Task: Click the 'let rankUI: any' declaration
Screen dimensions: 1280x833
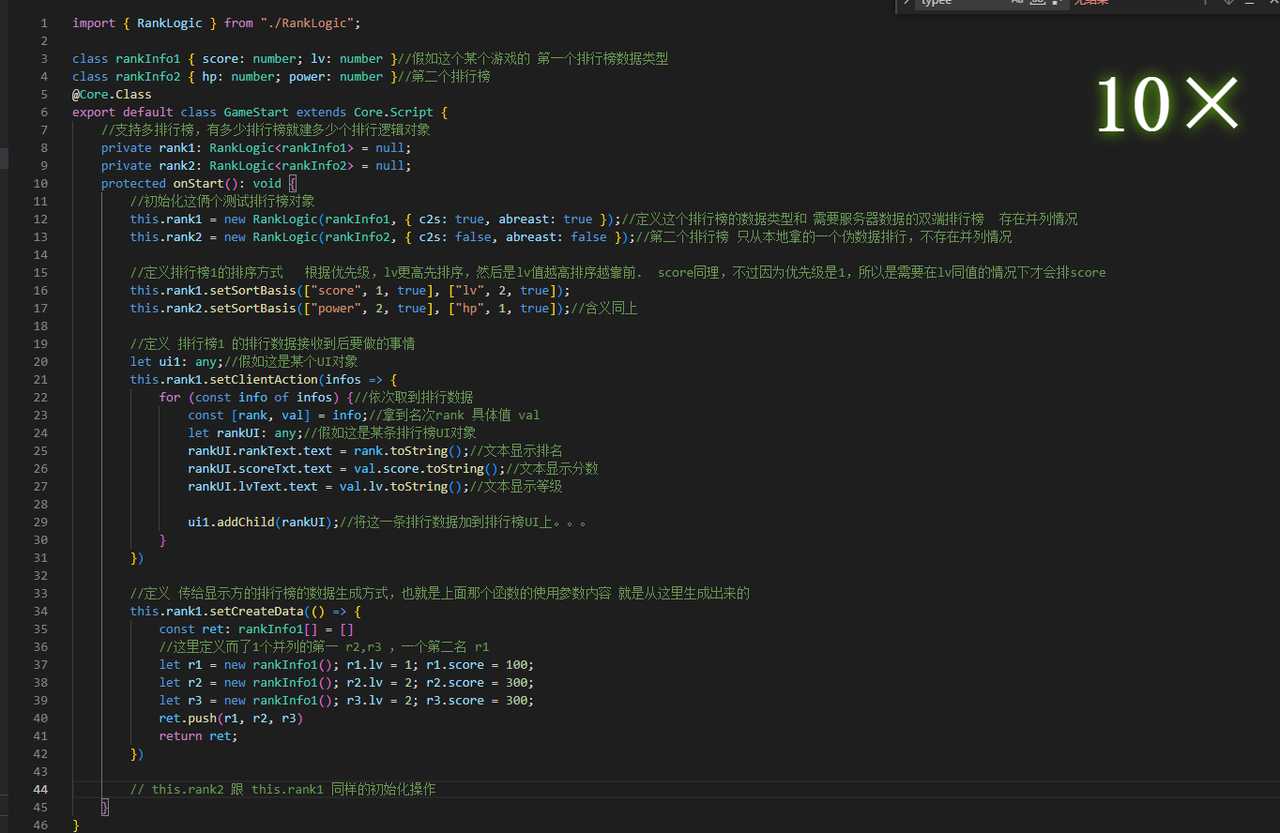Action: pos(245,433)
